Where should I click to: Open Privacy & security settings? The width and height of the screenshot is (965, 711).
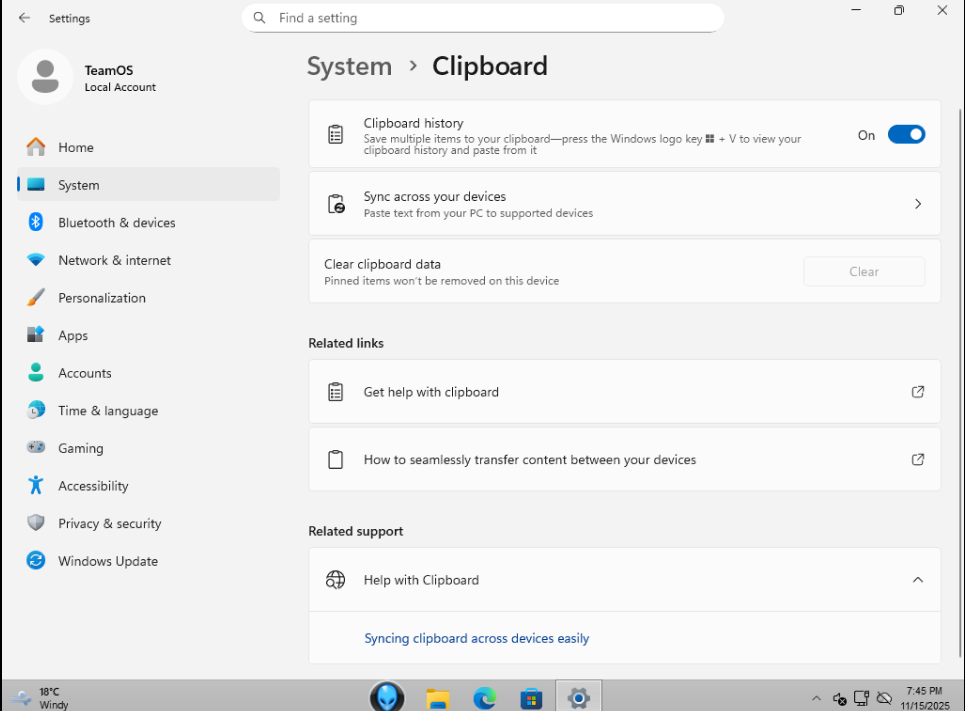(x=148, y=523)
